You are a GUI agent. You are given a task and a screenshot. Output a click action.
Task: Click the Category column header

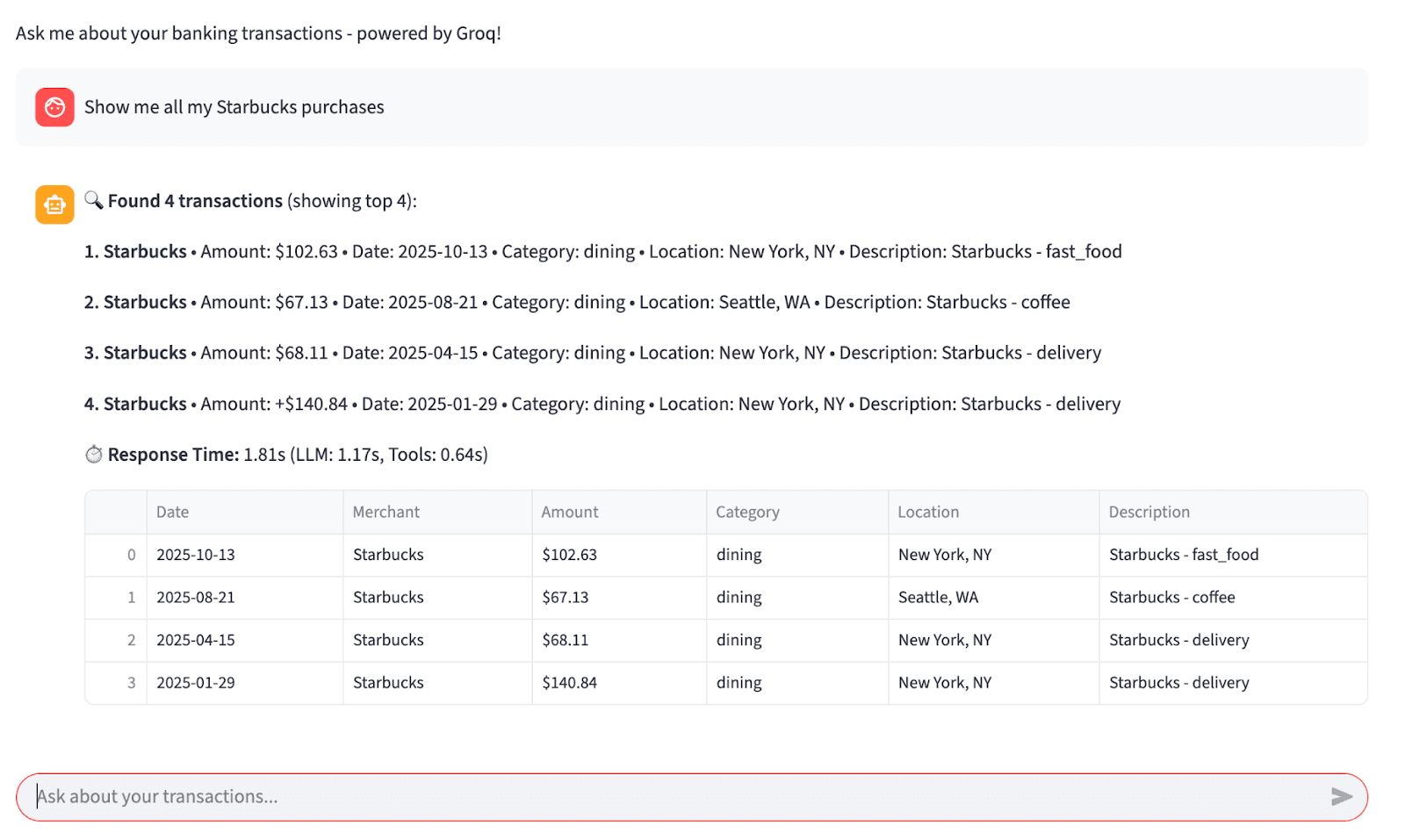click(747, 512)
